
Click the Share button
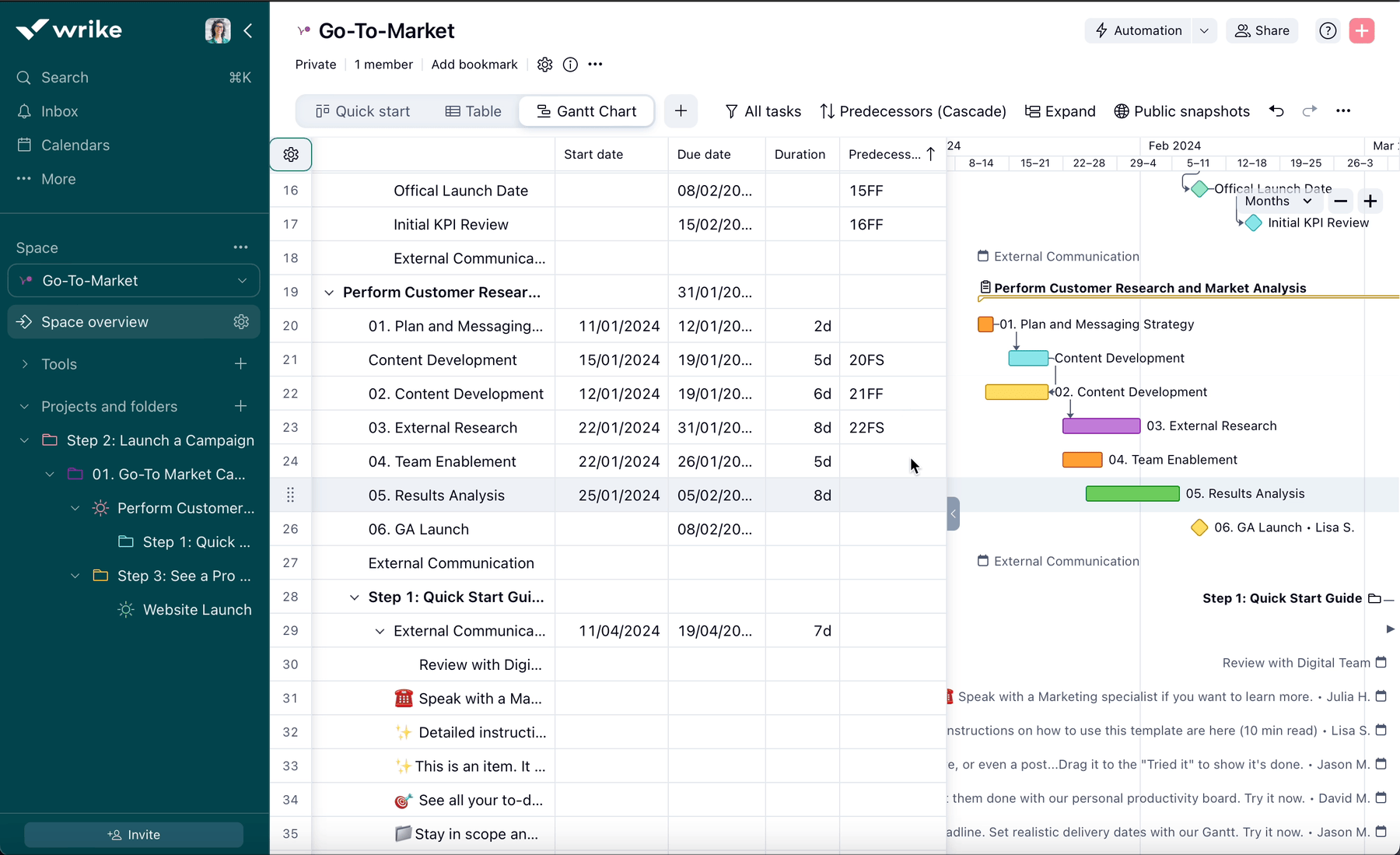point(1262,30)
